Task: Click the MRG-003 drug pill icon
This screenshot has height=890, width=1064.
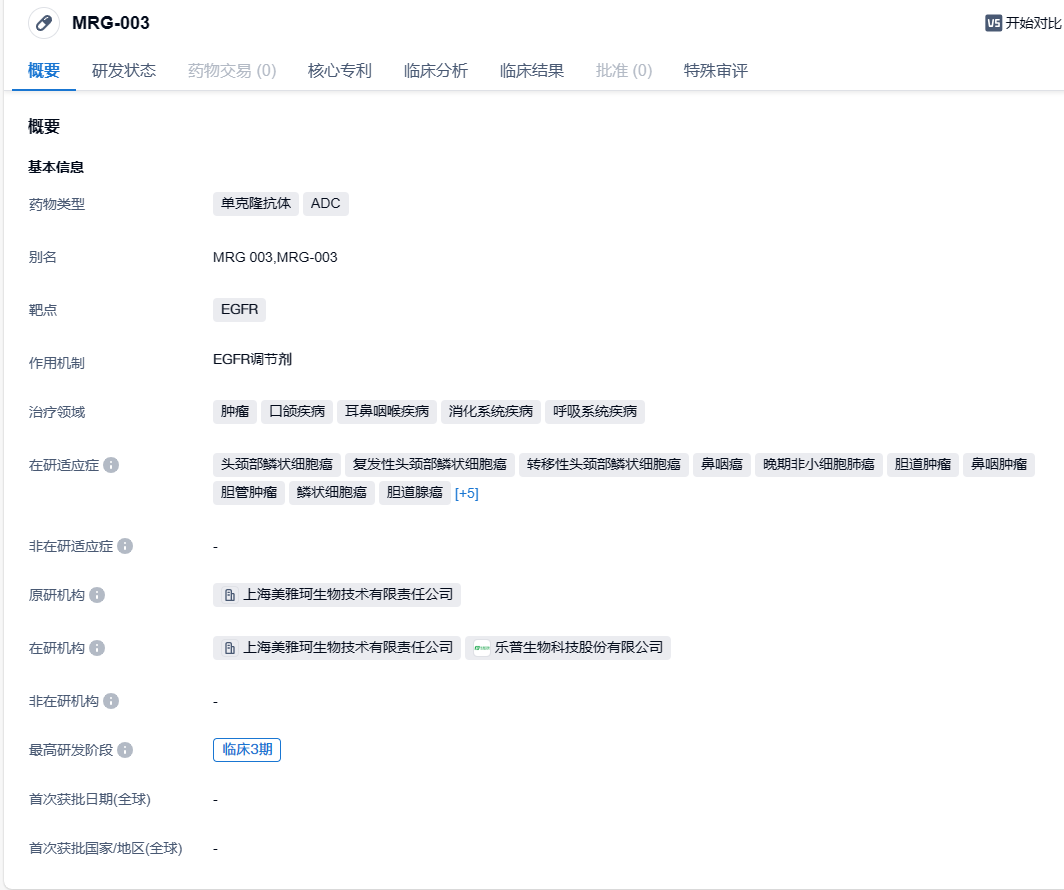Action: pos(43,23)
